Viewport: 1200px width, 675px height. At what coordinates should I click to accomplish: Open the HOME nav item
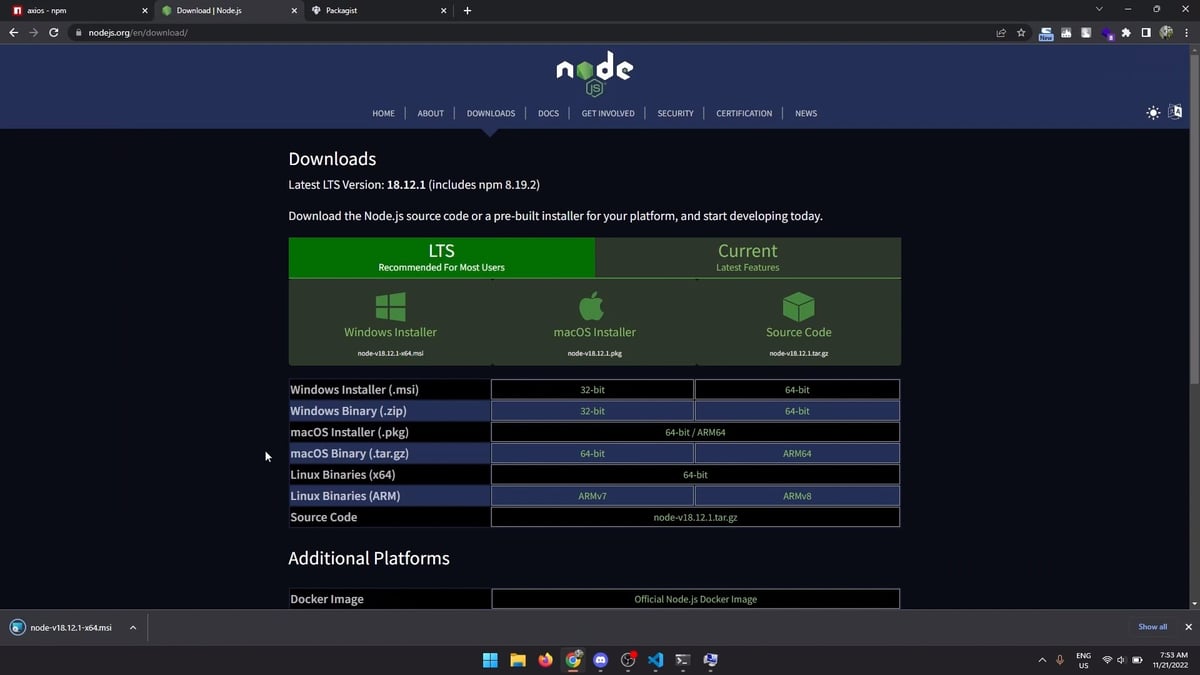tap(383, 113)
